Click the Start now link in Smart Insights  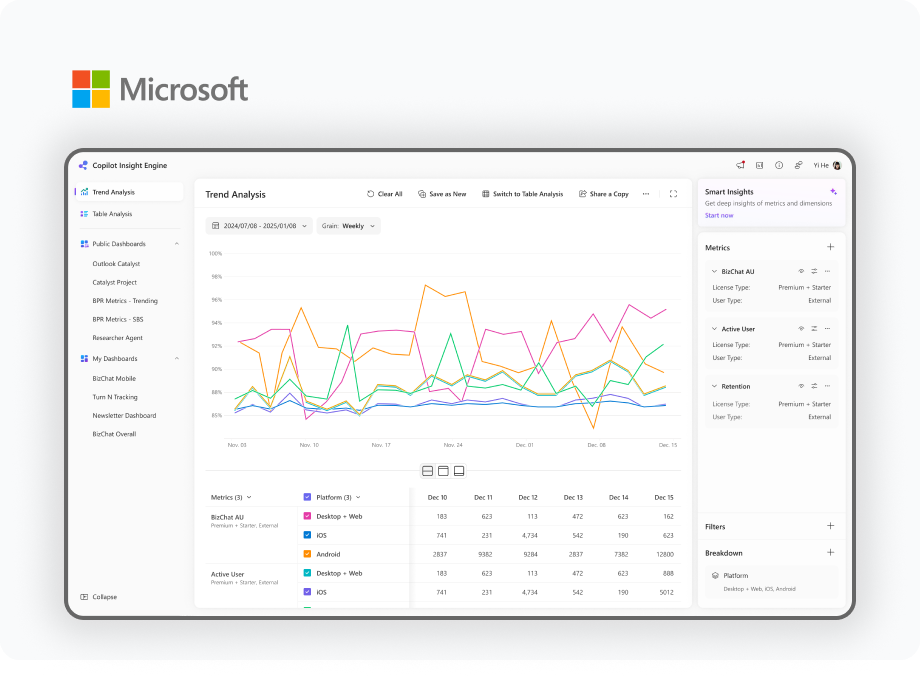pyautogui.click(x=718, y=215)
